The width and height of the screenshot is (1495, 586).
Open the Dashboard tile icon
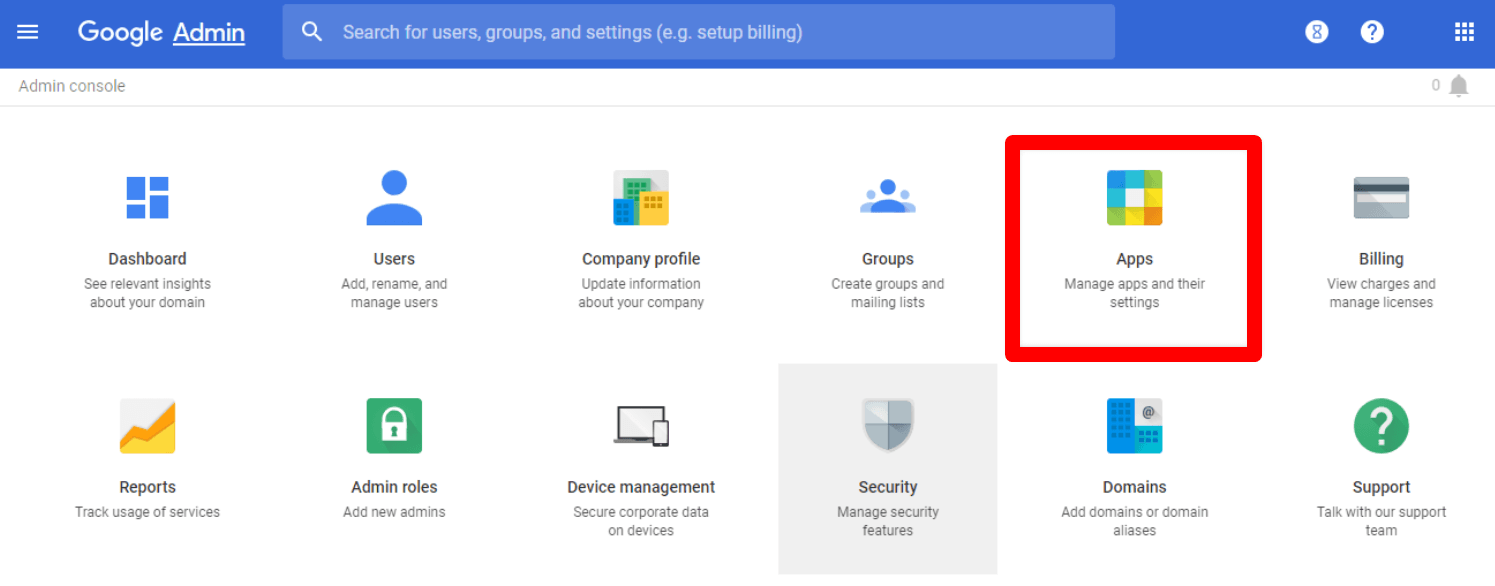147,197
